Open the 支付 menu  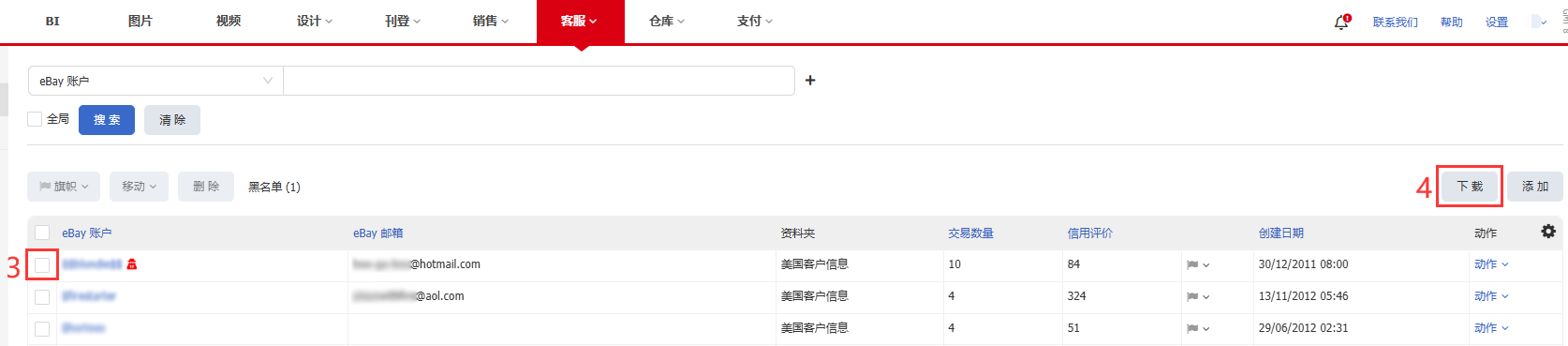pyautogui.click(x=755, y=21)
